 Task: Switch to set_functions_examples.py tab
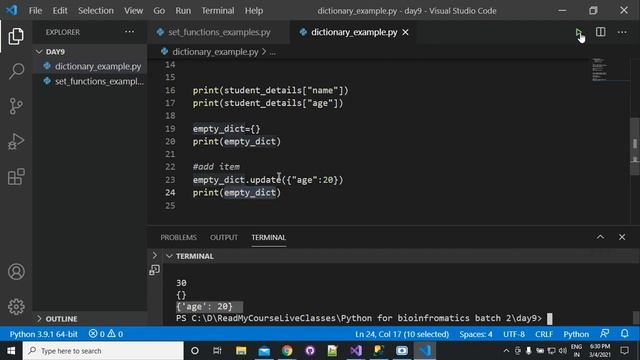click(219, 32)
